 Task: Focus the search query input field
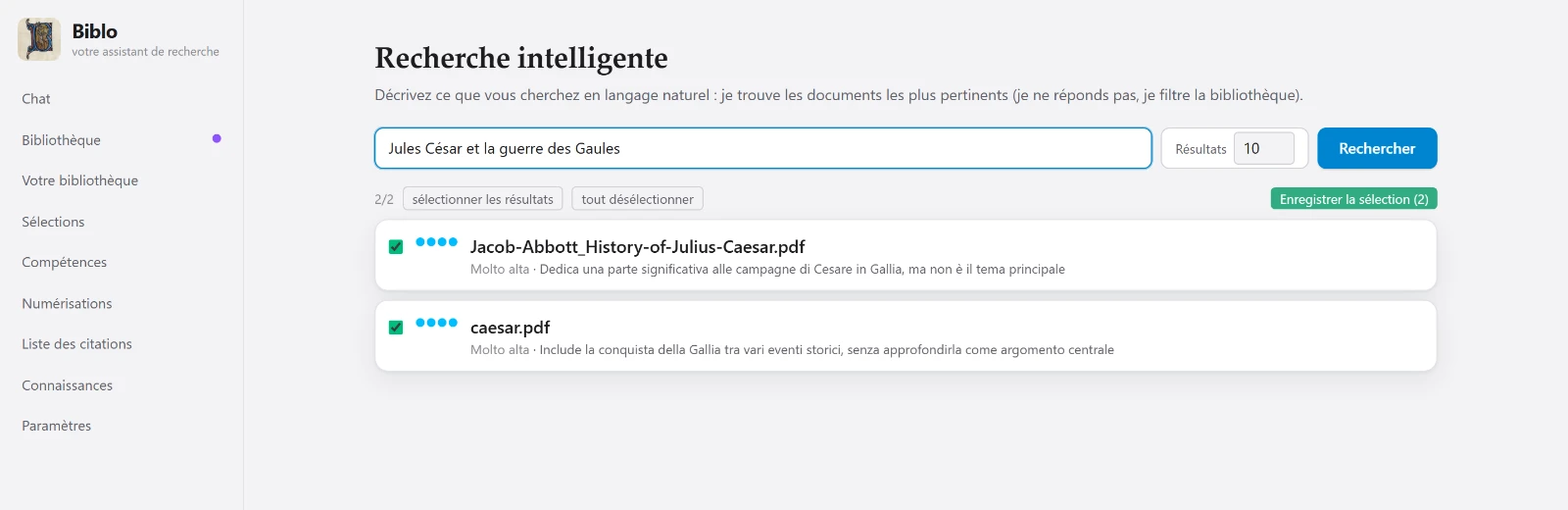tap(762, 148)
